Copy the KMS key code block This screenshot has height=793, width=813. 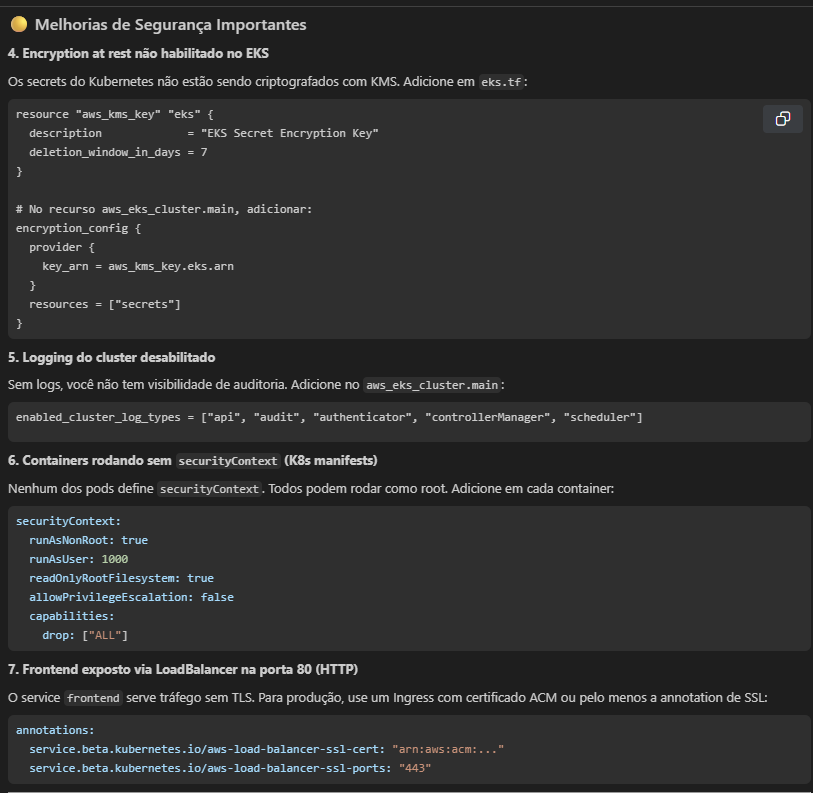[782, 119]
